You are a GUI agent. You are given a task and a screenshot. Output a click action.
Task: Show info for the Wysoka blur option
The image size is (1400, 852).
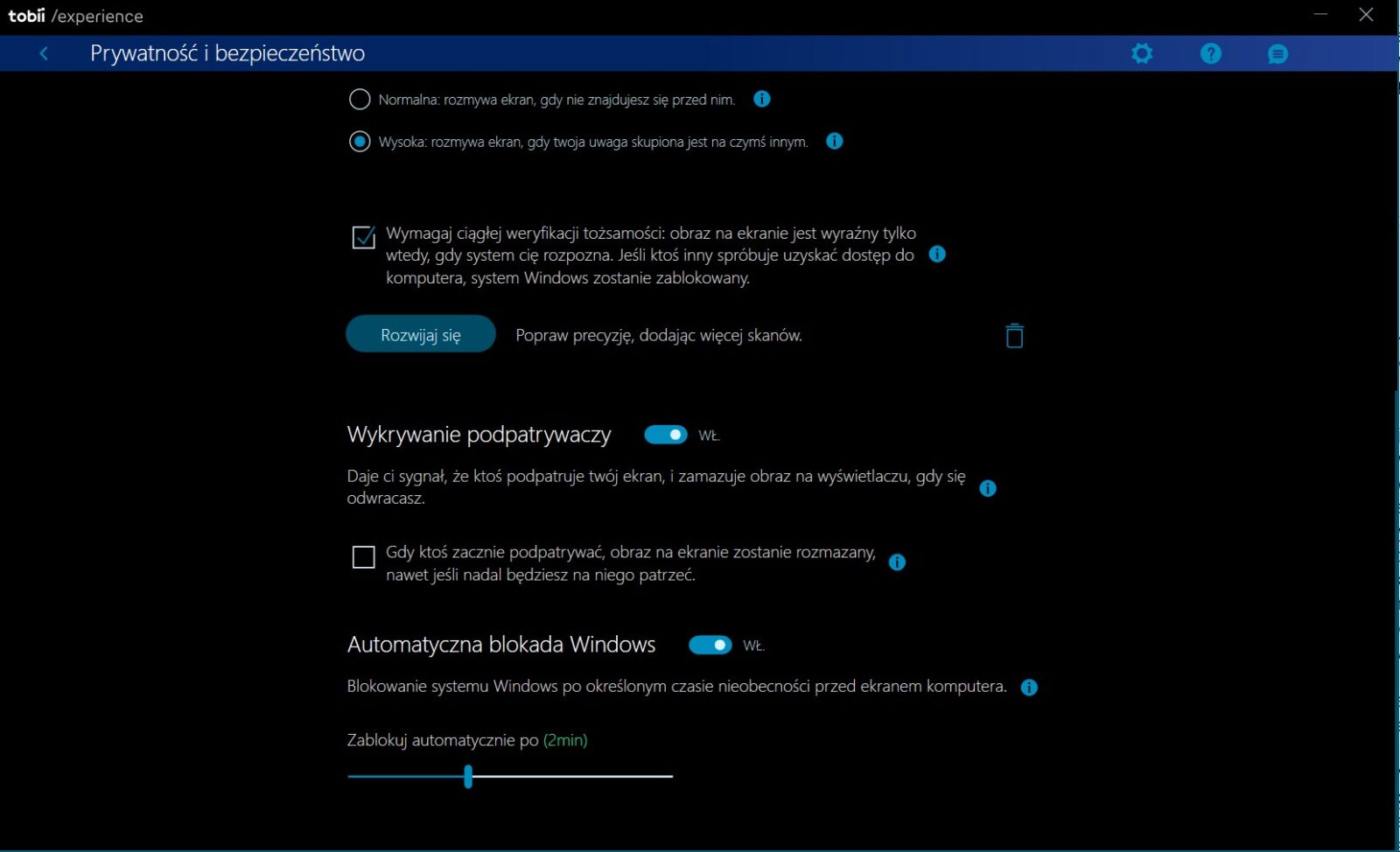[835, 141]
